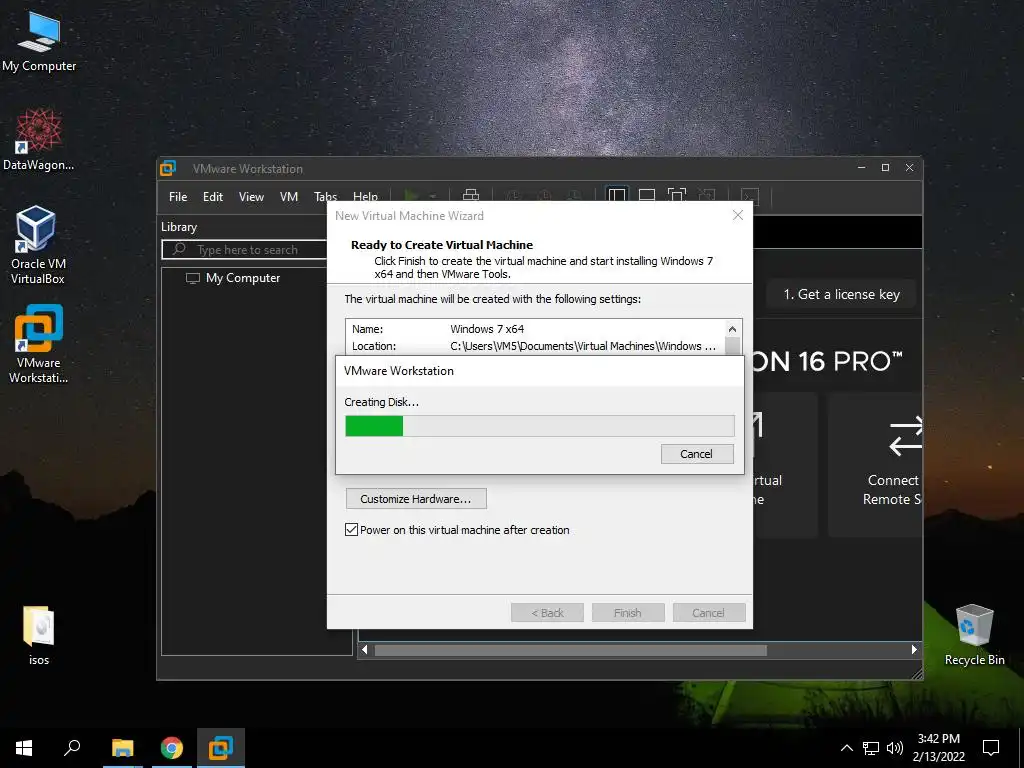Open the DataWagon desktop shortcut
Viewport: 1024px width, 768px height.
(x=39, y=140)
